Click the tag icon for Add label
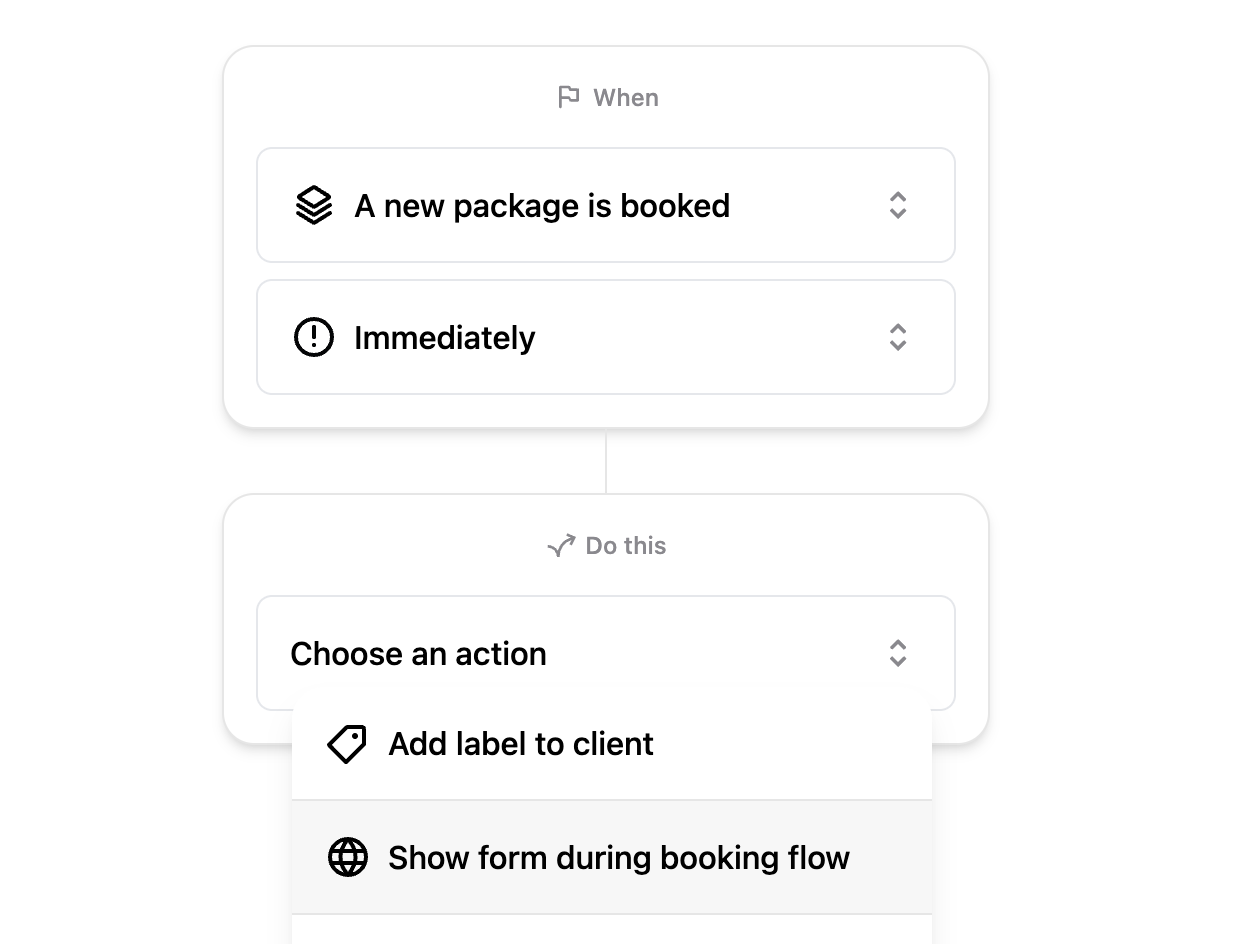This screenshot has height=944, width=1244. point(347,744)
